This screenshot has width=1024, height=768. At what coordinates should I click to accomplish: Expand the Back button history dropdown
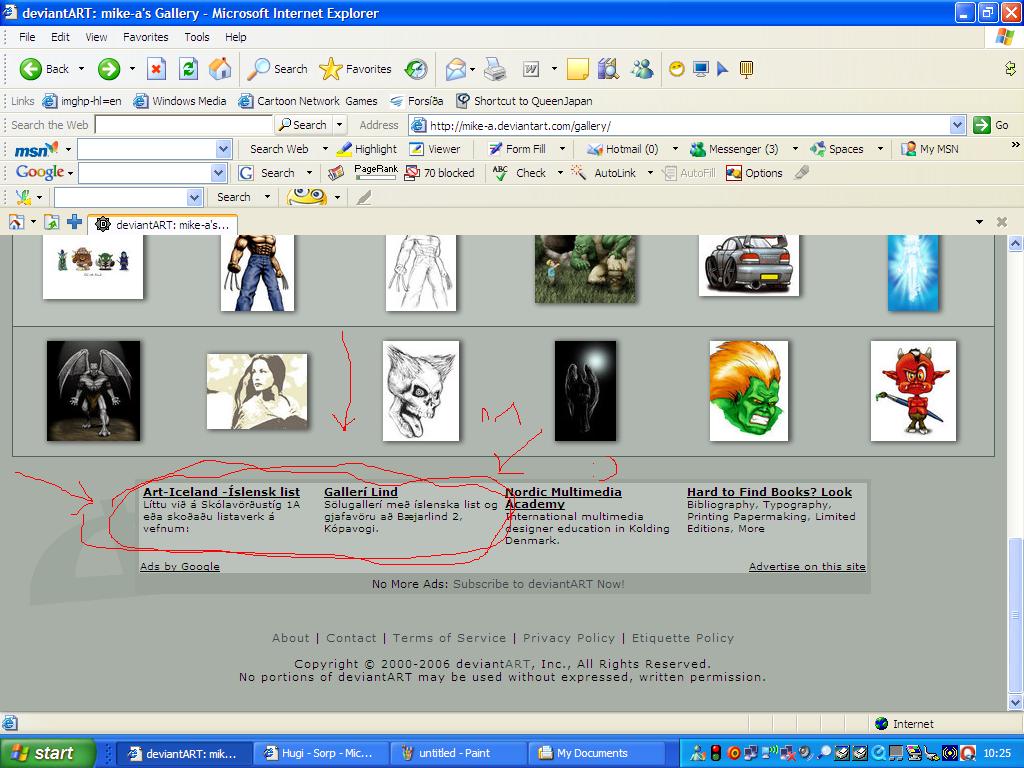click(x=81, y=69)
